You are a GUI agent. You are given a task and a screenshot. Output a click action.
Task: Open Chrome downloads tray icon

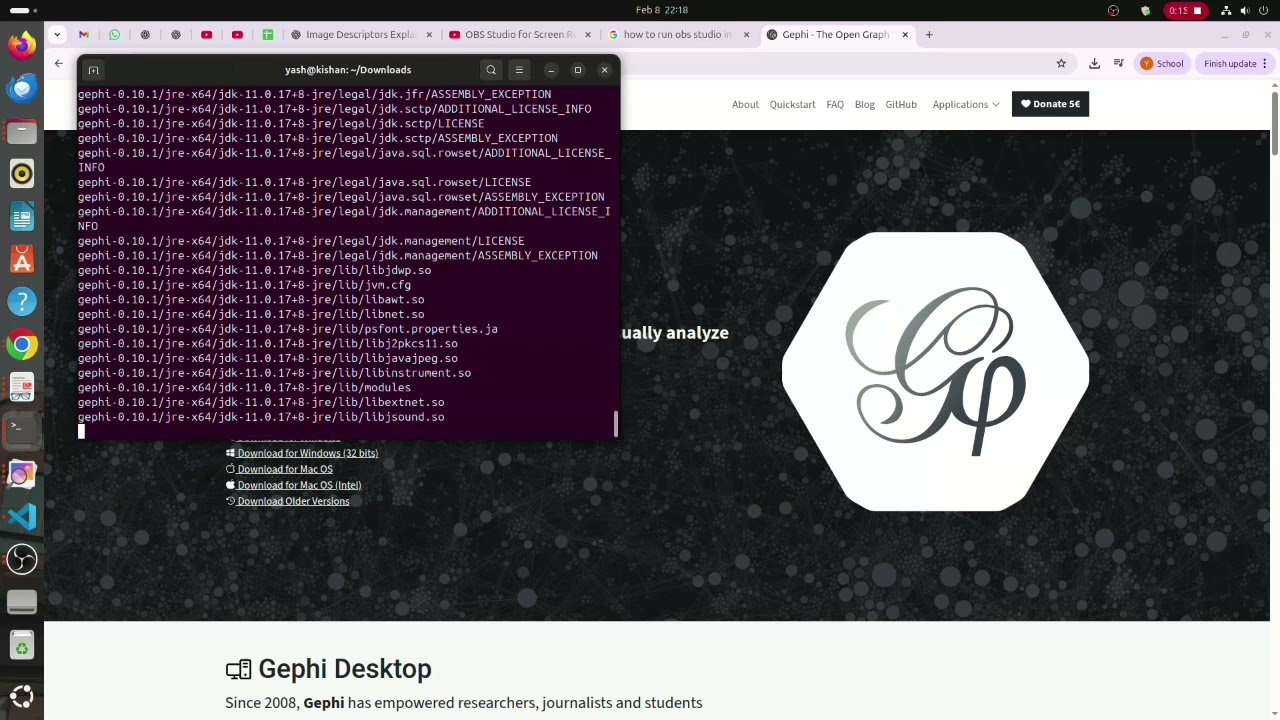pos(1094,64)
